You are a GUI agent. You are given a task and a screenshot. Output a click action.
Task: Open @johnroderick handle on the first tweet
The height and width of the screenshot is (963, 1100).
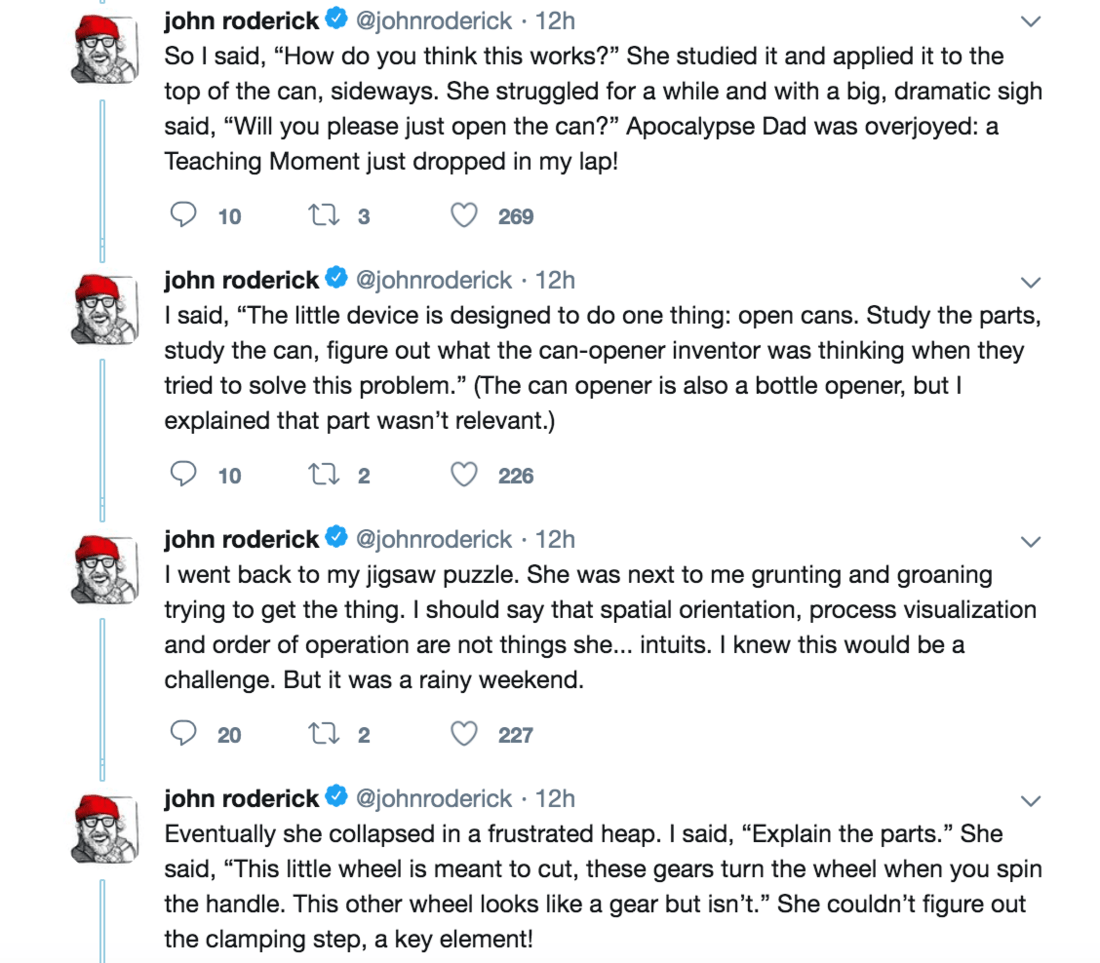[434, 21]
